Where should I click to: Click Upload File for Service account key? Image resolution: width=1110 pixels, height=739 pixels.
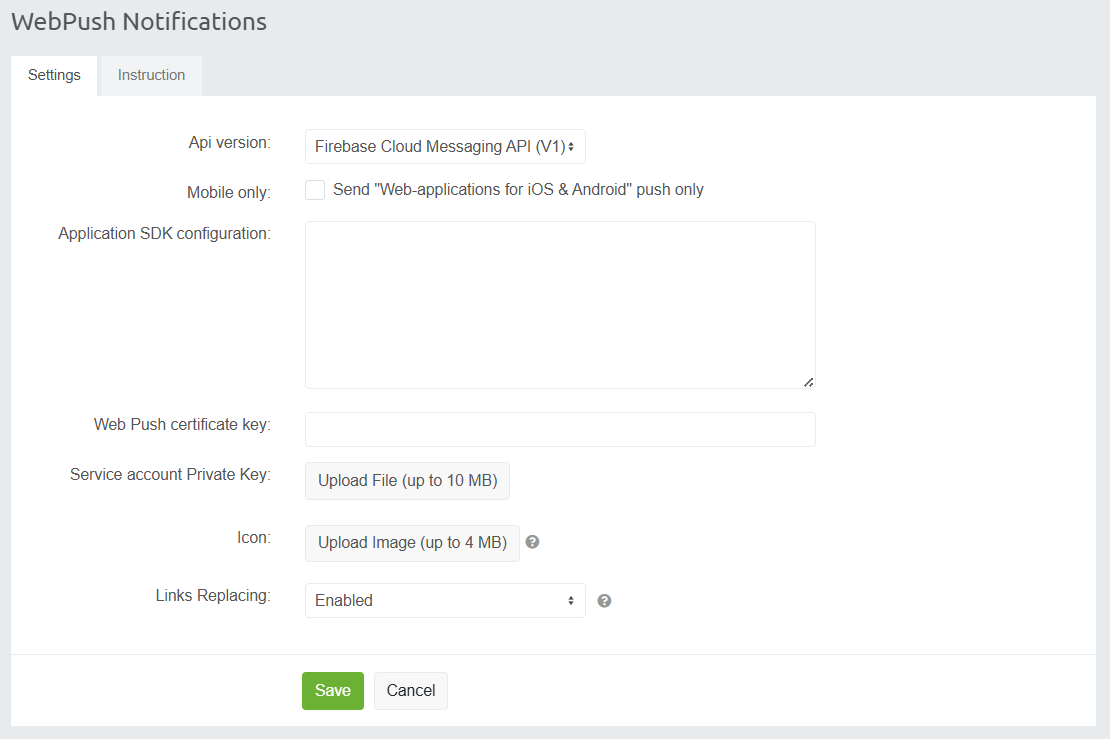coord(407,481)
